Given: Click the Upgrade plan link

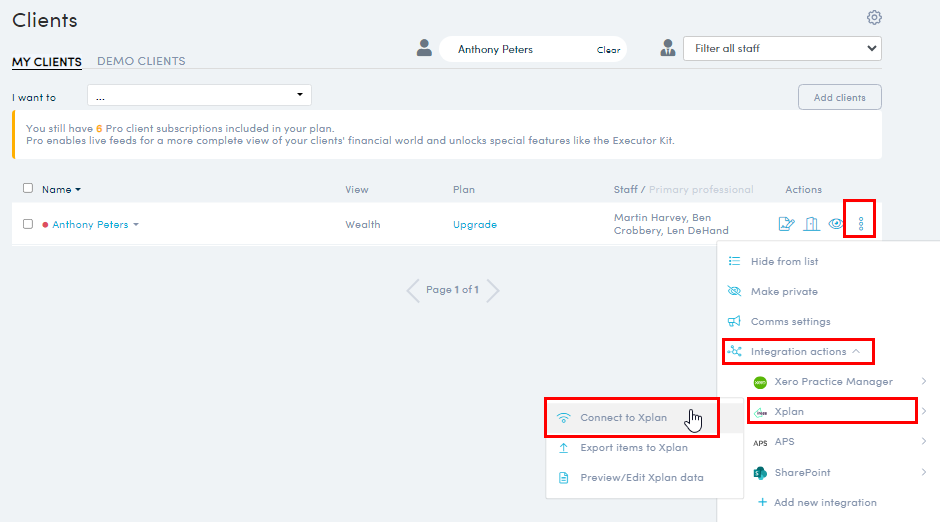Looking at the screenshot, I should click(x=474, y=225).
